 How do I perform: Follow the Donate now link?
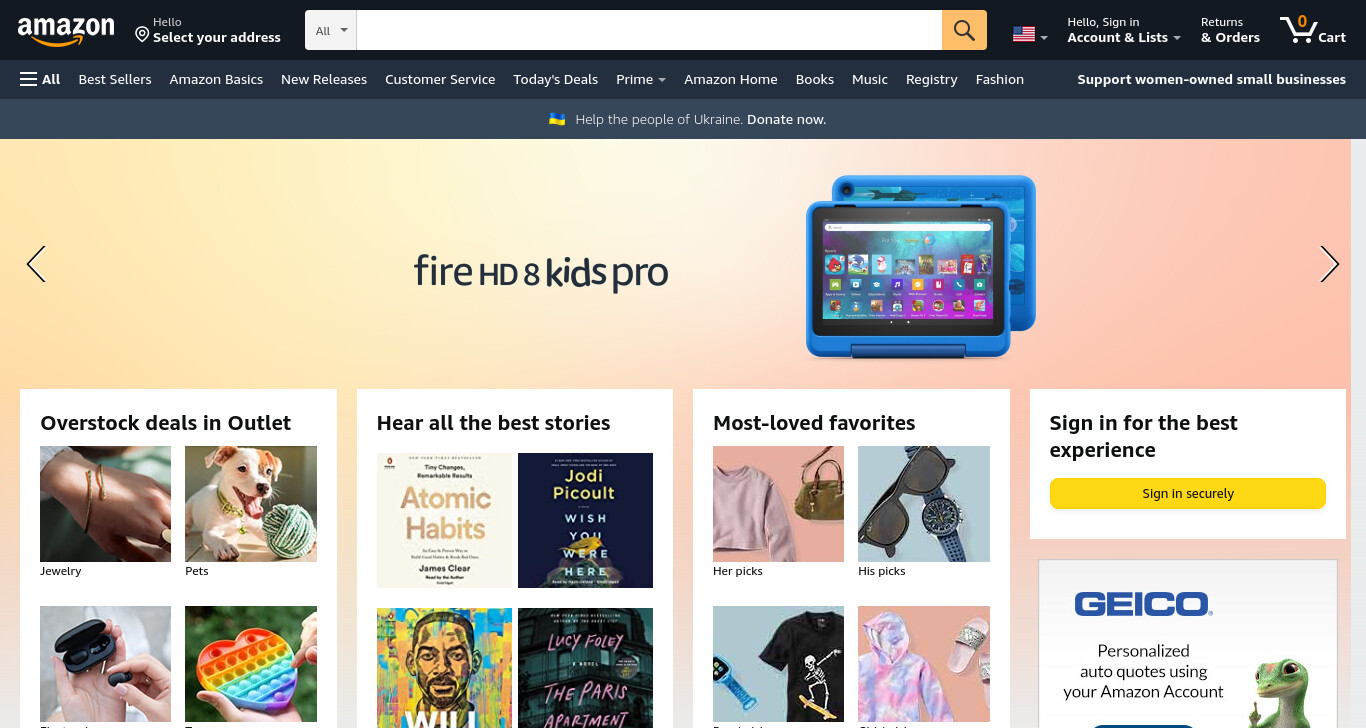pyautogui.click(x=786, y=119)
